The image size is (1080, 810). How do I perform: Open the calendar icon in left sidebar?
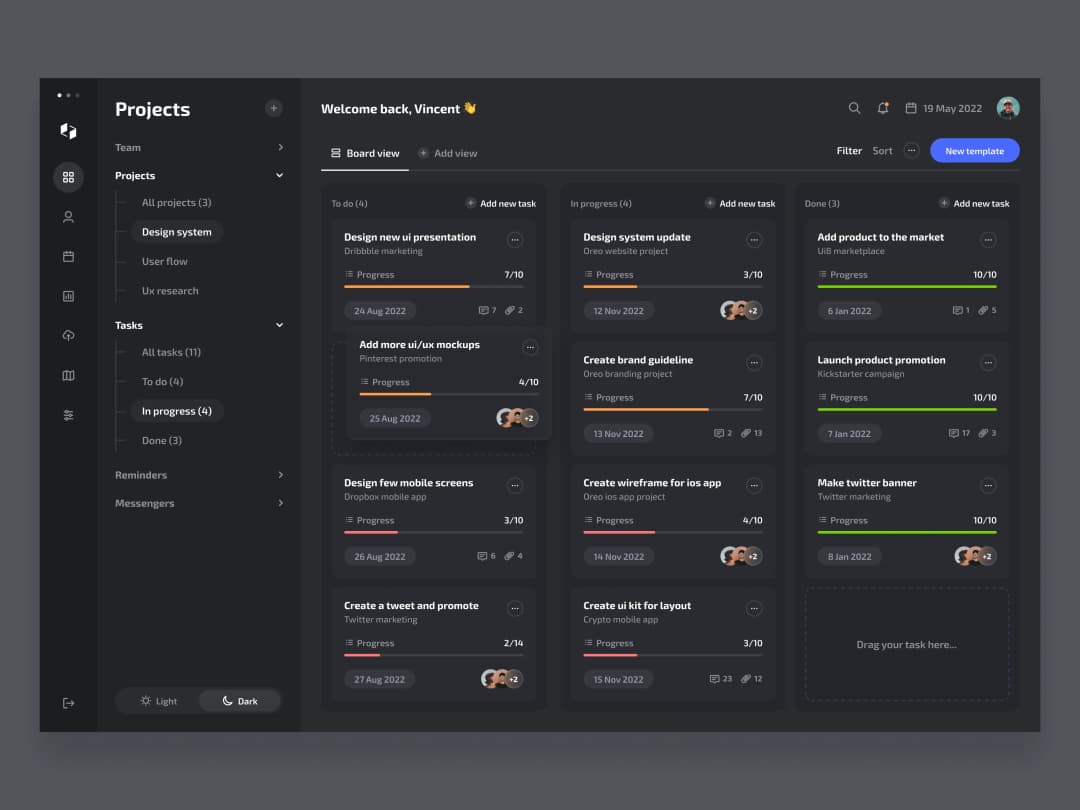tap(68, 256)
